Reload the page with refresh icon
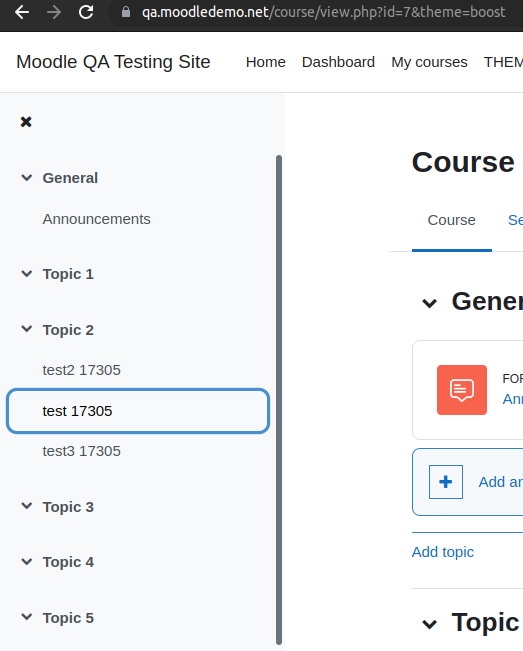 [x=86, y=12]
